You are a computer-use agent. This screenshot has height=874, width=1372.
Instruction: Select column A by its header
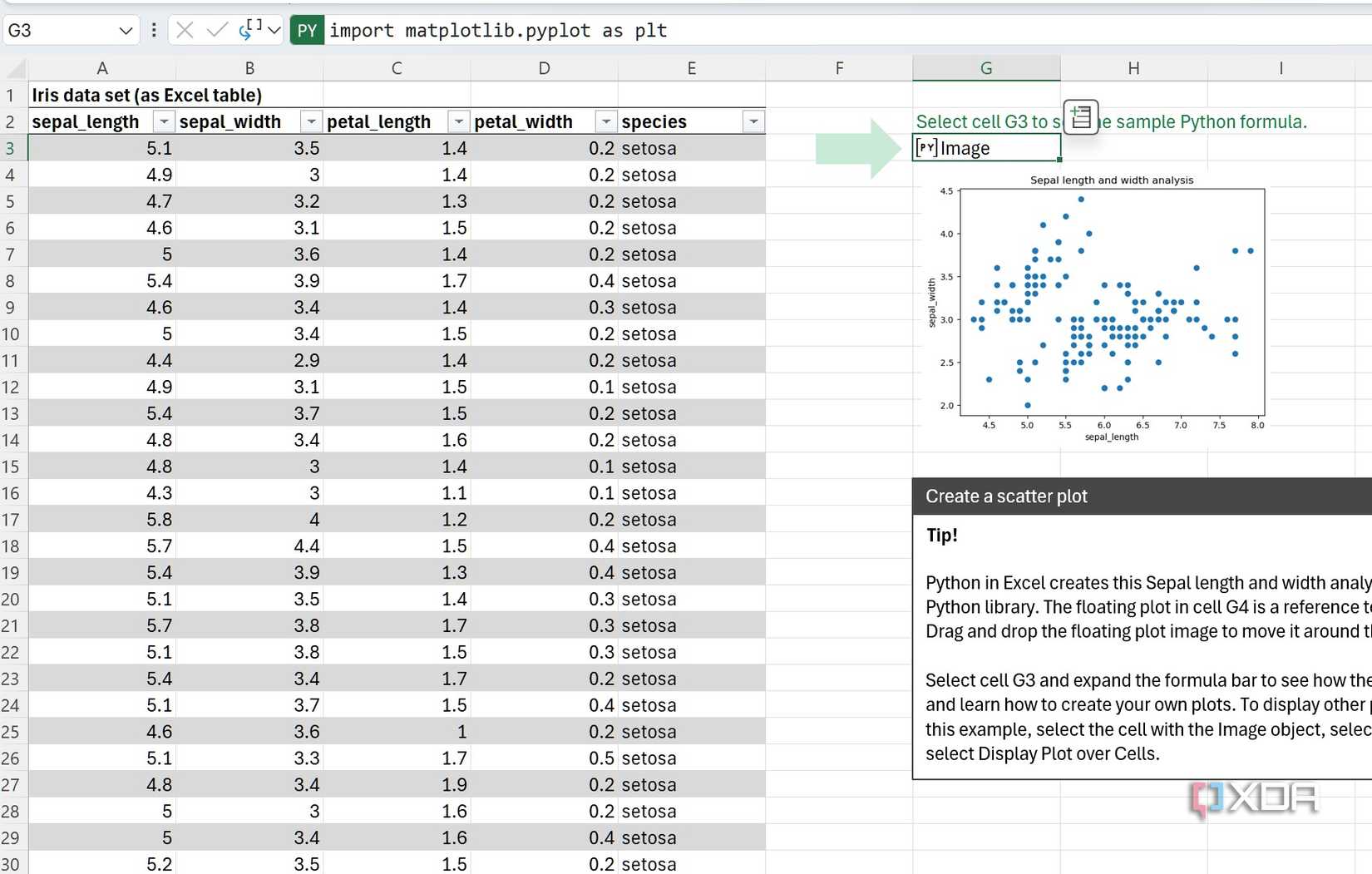click(102, 67)
